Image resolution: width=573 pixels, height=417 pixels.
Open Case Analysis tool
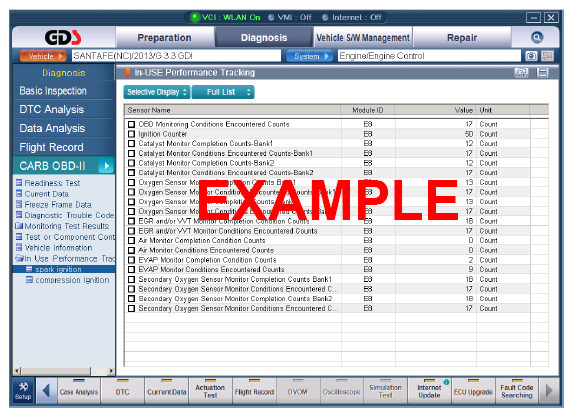click(79, 391)
